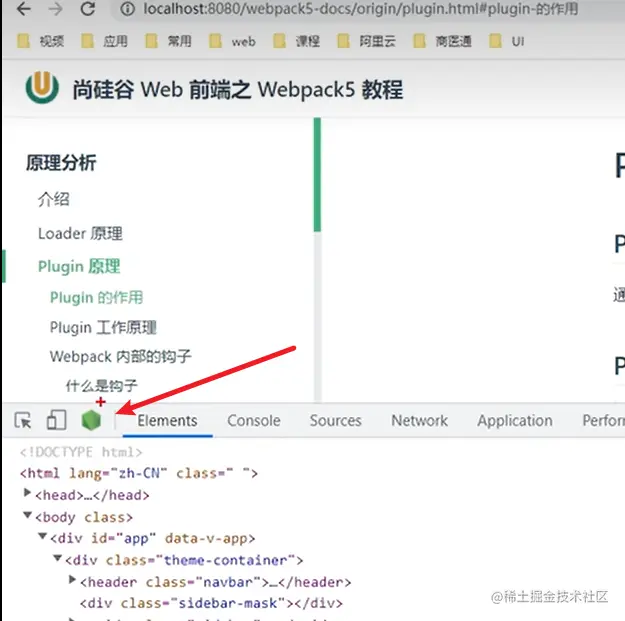Collapse the div id="app" node triangle
625x621 pixels.
coord(42,536)
